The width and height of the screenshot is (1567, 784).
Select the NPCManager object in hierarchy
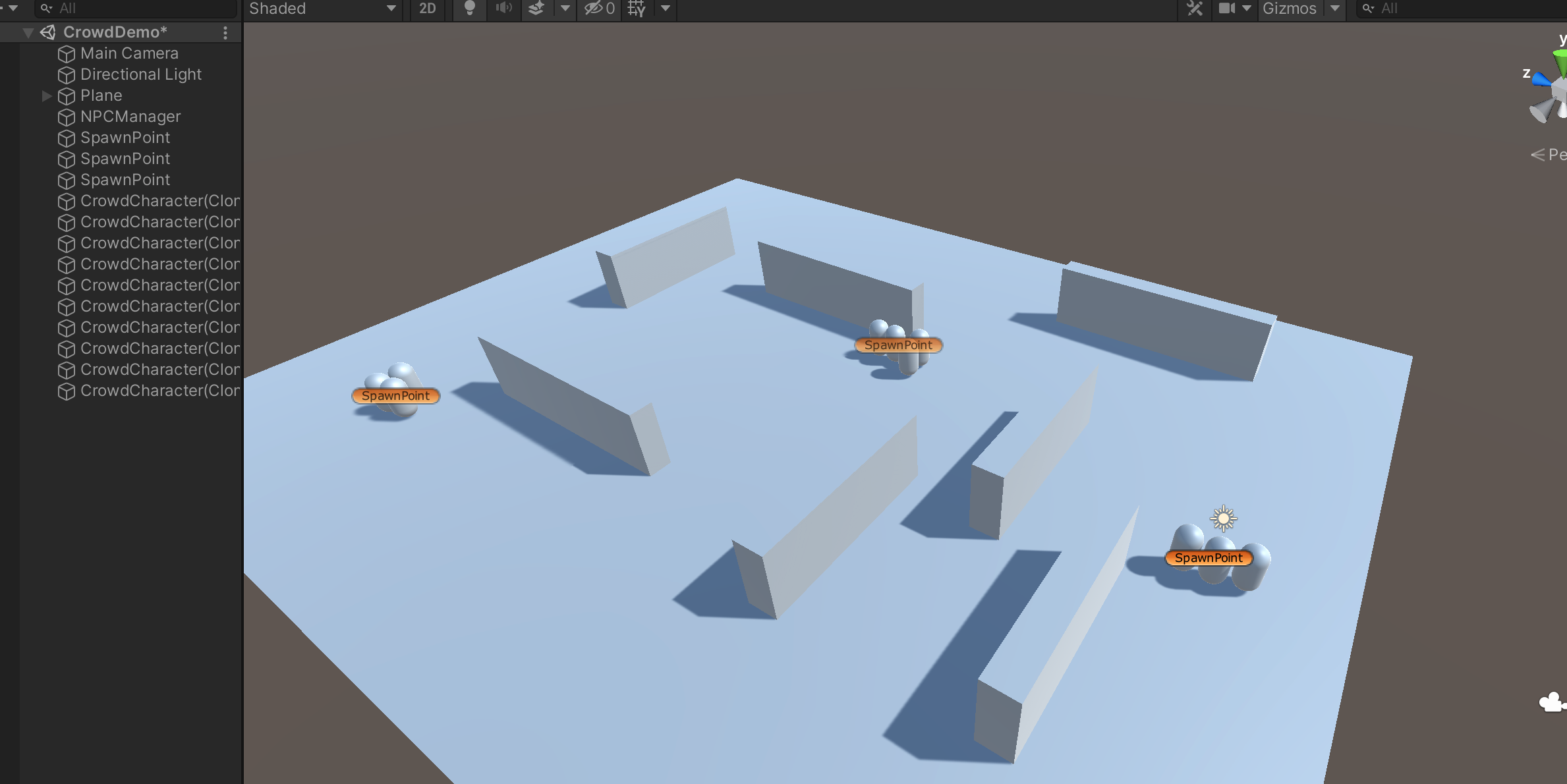coord(130,115)
